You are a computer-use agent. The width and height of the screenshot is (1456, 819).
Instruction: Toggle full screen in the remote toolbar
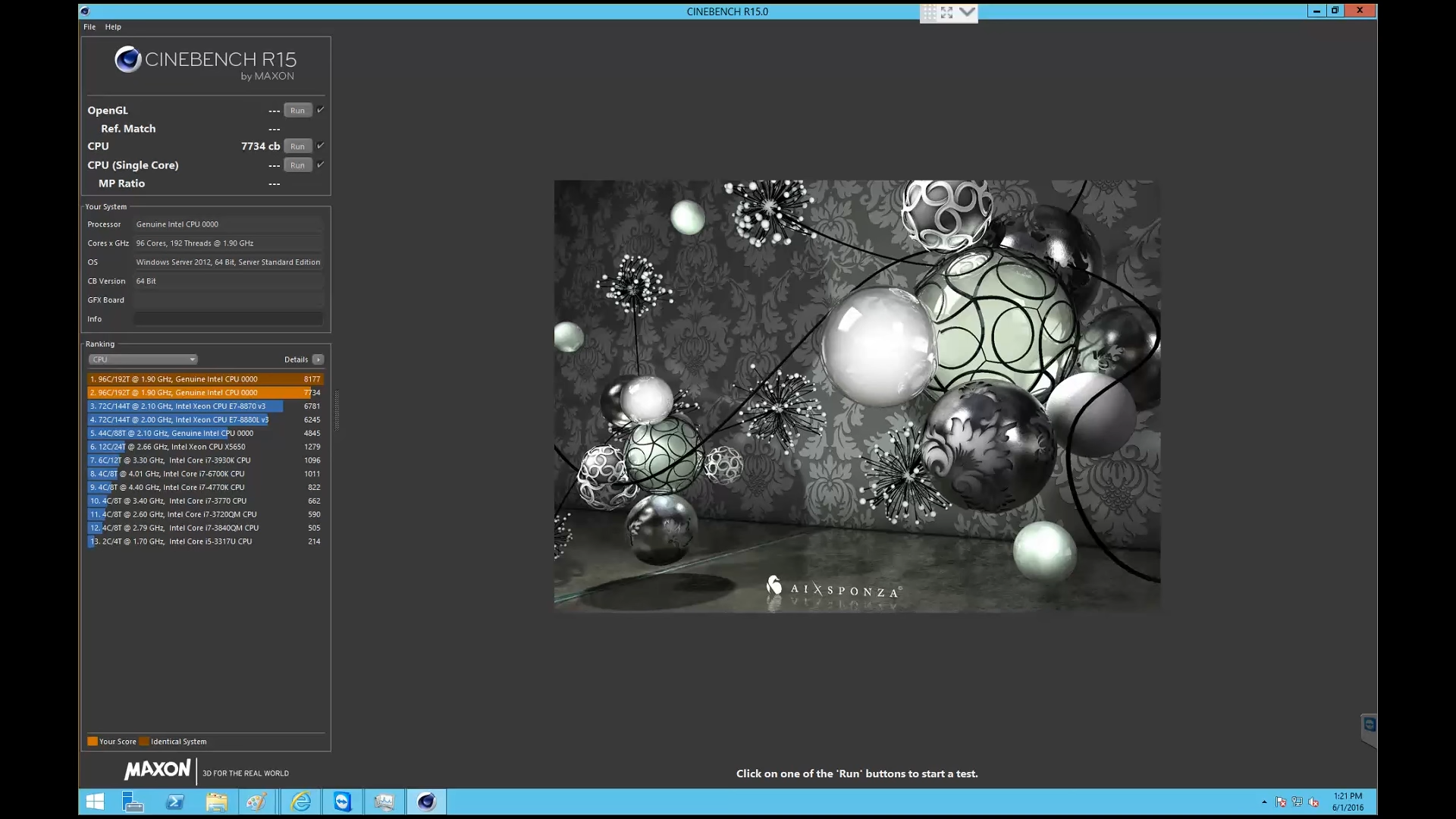click(x=947, y=12)
